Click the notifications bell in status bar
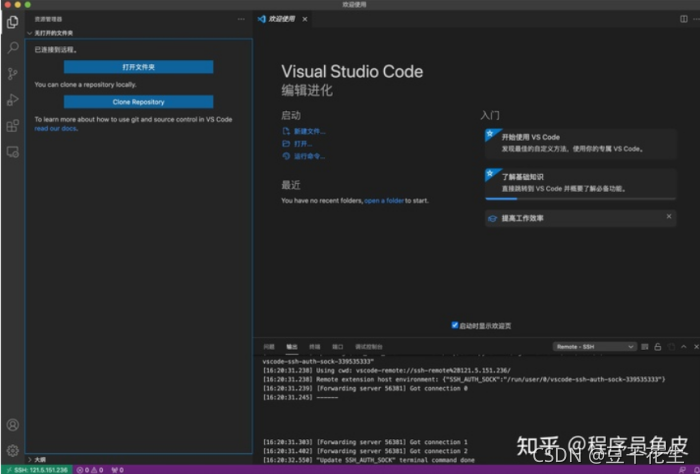Viewport: 700px width, 474px height. coord(696,470)
